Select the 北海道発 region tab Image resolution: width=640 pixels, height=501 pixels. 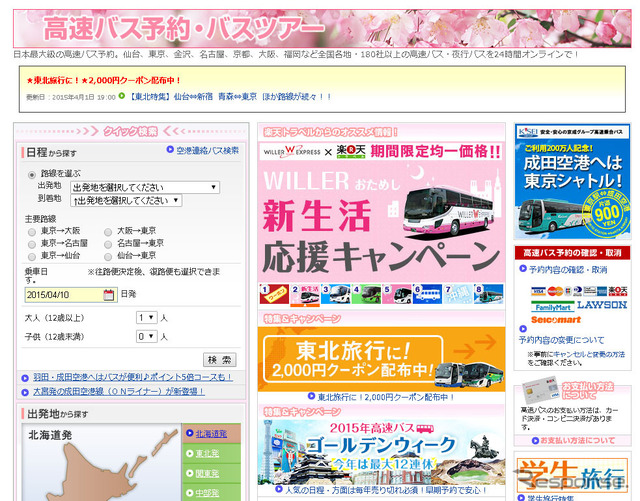(211, 434)
